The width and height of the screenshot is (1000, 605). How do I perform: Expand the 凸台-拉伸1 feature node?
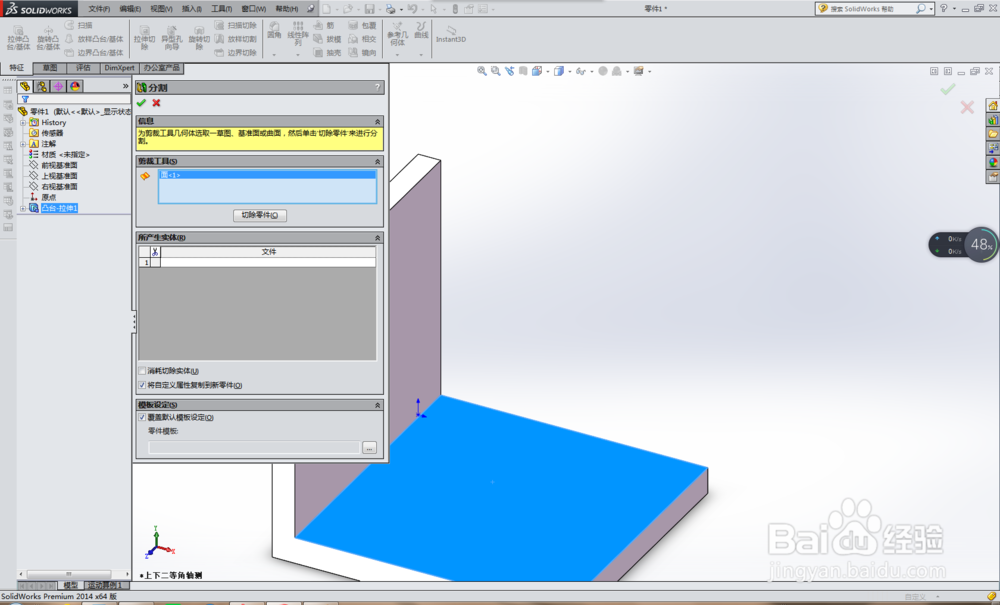pyautogui.click(x=23, y=208)
